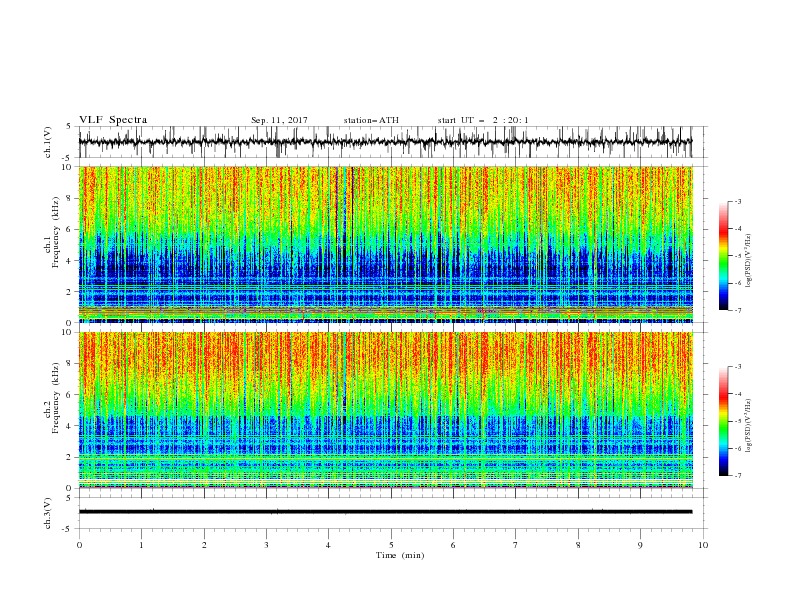Image resolution: width=792 pixels, height=612 pixels.
Task: Click the "2" kHz tick on ch.2 frequency axis
Action: coord(70,457)
